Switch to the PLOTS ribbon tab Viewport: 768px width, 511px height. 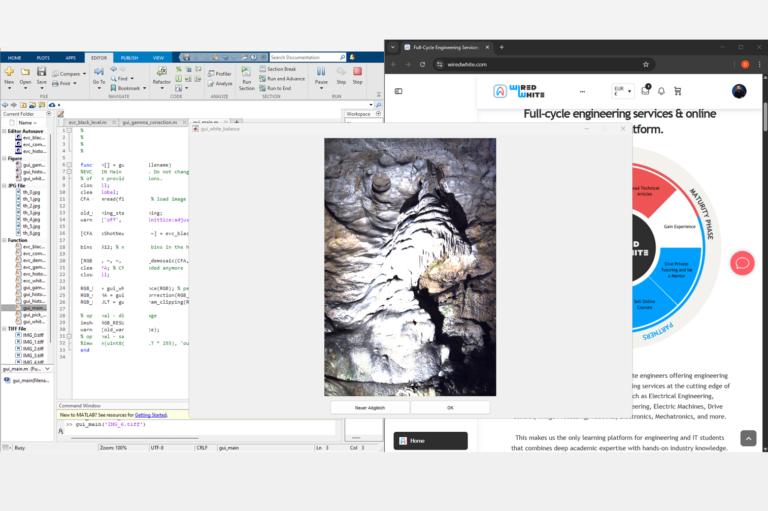[x=43, y=58]
